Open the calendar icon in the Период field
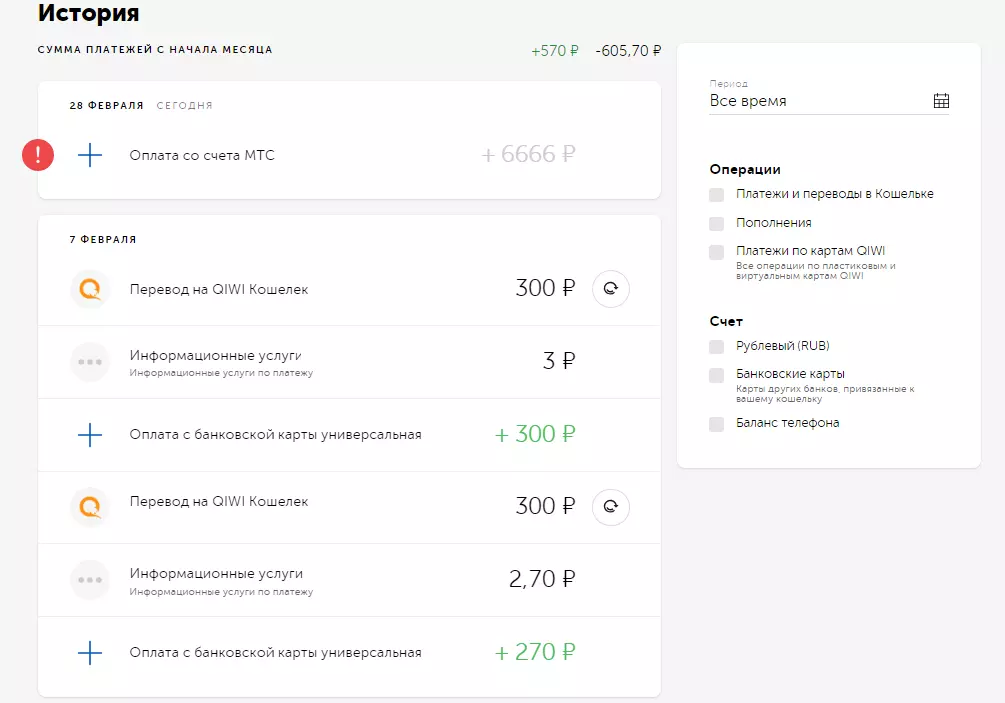1005x703 pixels. point(941,101)
